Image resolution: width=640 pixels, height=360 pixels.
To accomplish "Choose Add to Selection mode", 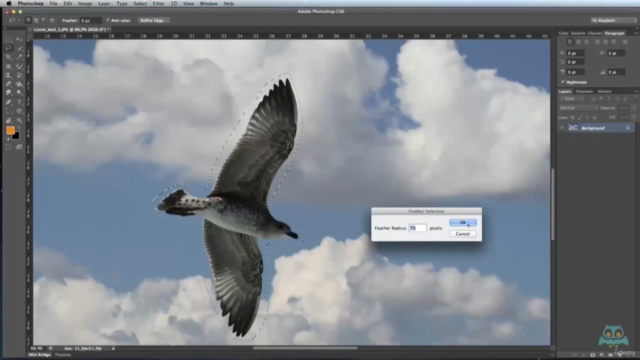I will [36, 20].
